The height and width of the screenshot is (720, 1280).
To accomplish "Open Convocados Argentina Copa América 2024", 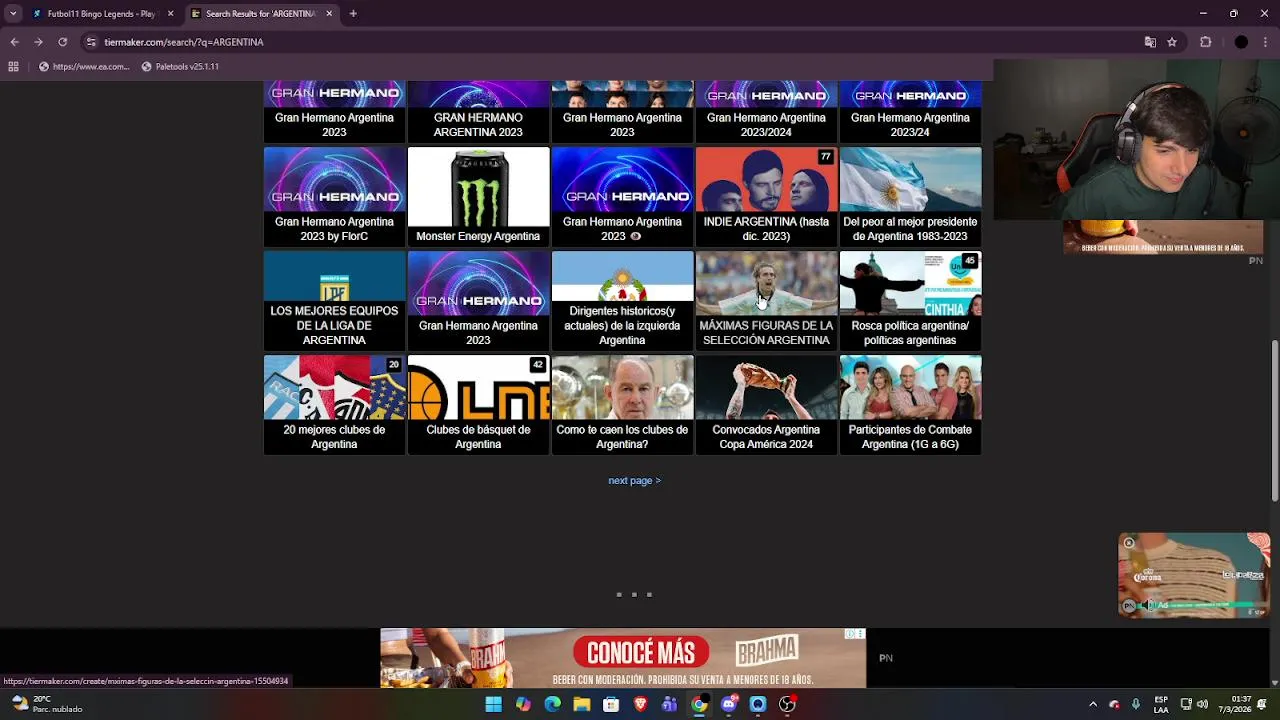I will coord(766,404).
